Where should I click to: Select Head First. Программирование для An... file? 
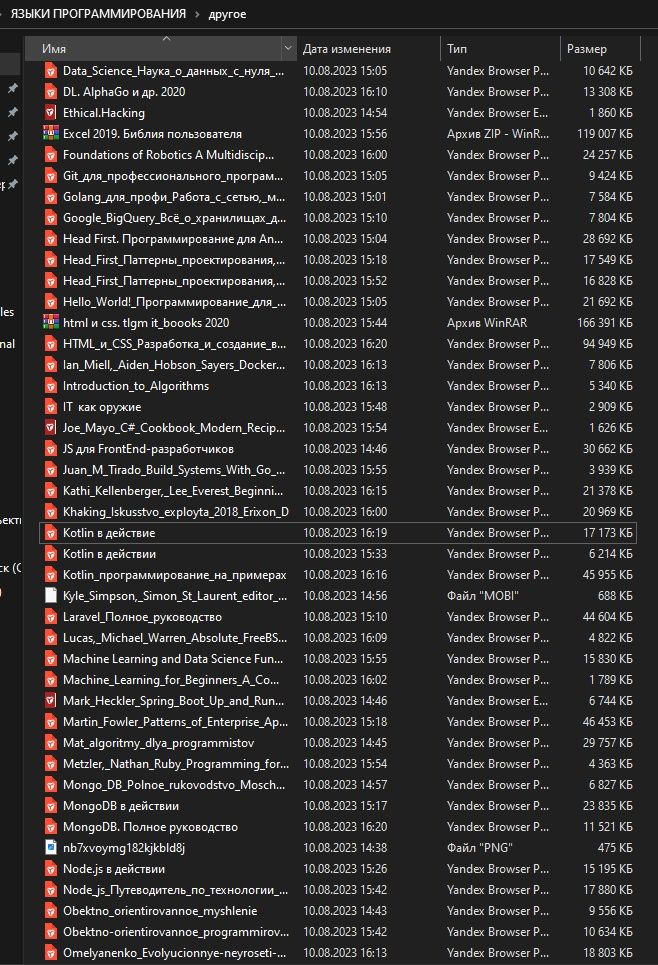coord(173,239)
